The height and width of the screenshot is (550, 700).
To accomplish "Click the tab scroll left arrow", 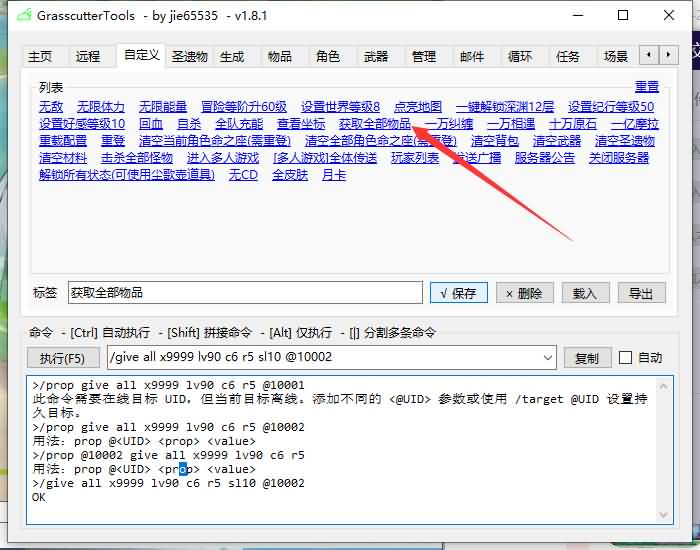I will click(650, 56).
